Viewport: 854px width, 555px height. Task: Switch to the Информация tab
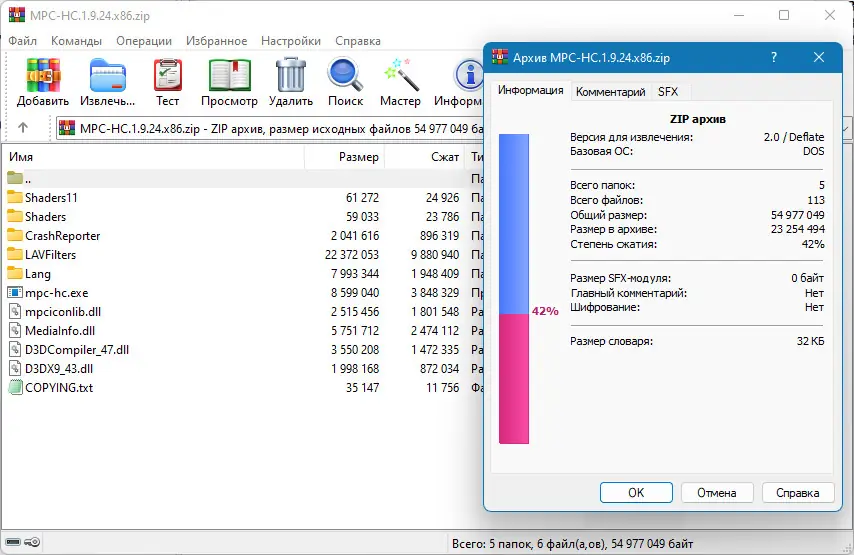pyautogui.click(x=530, y=90)
